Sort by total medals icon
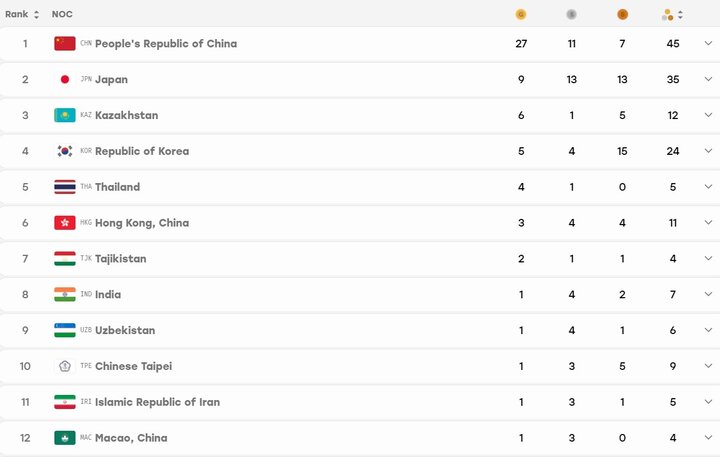 click(672, 15)
